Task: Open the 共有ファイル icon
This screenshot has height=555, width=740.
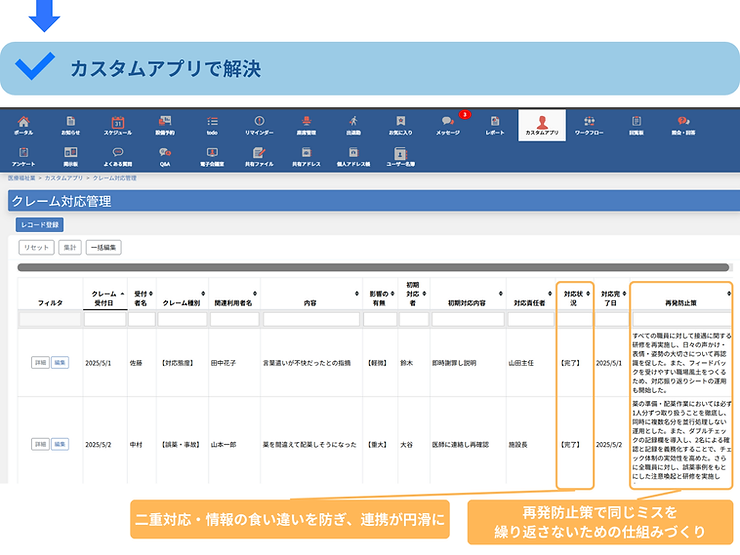Action: click(259, 155)
